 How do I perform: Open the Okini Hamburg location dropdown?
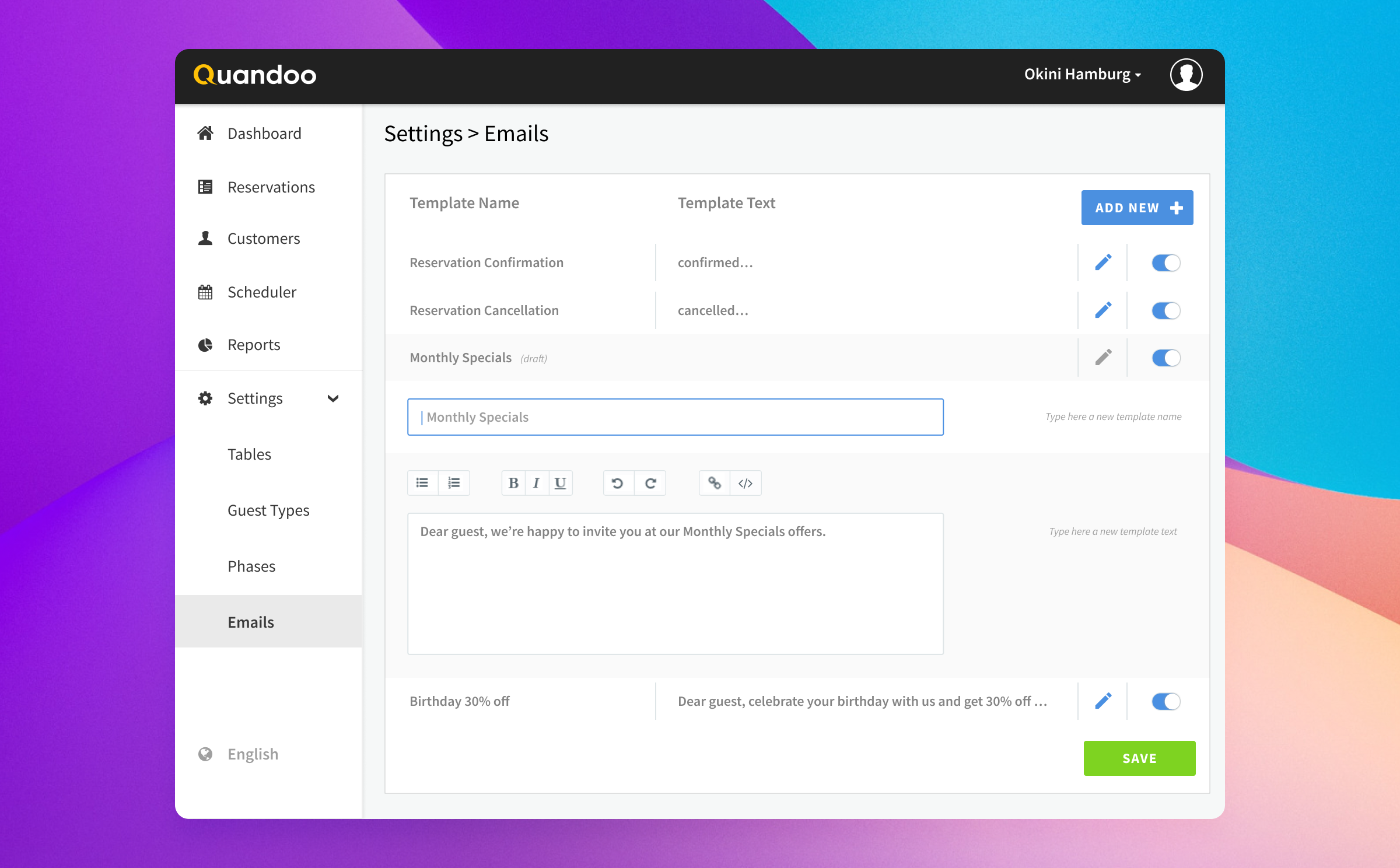pos(1082,75)
